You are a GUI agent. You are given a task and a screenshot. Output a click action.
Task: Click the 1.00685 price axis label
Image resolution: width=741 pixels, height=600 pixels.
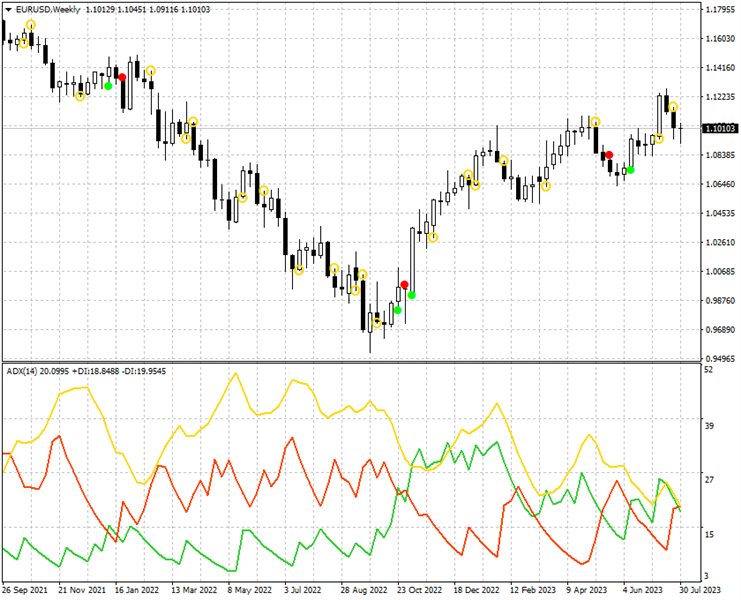click(x=720, y=271)
